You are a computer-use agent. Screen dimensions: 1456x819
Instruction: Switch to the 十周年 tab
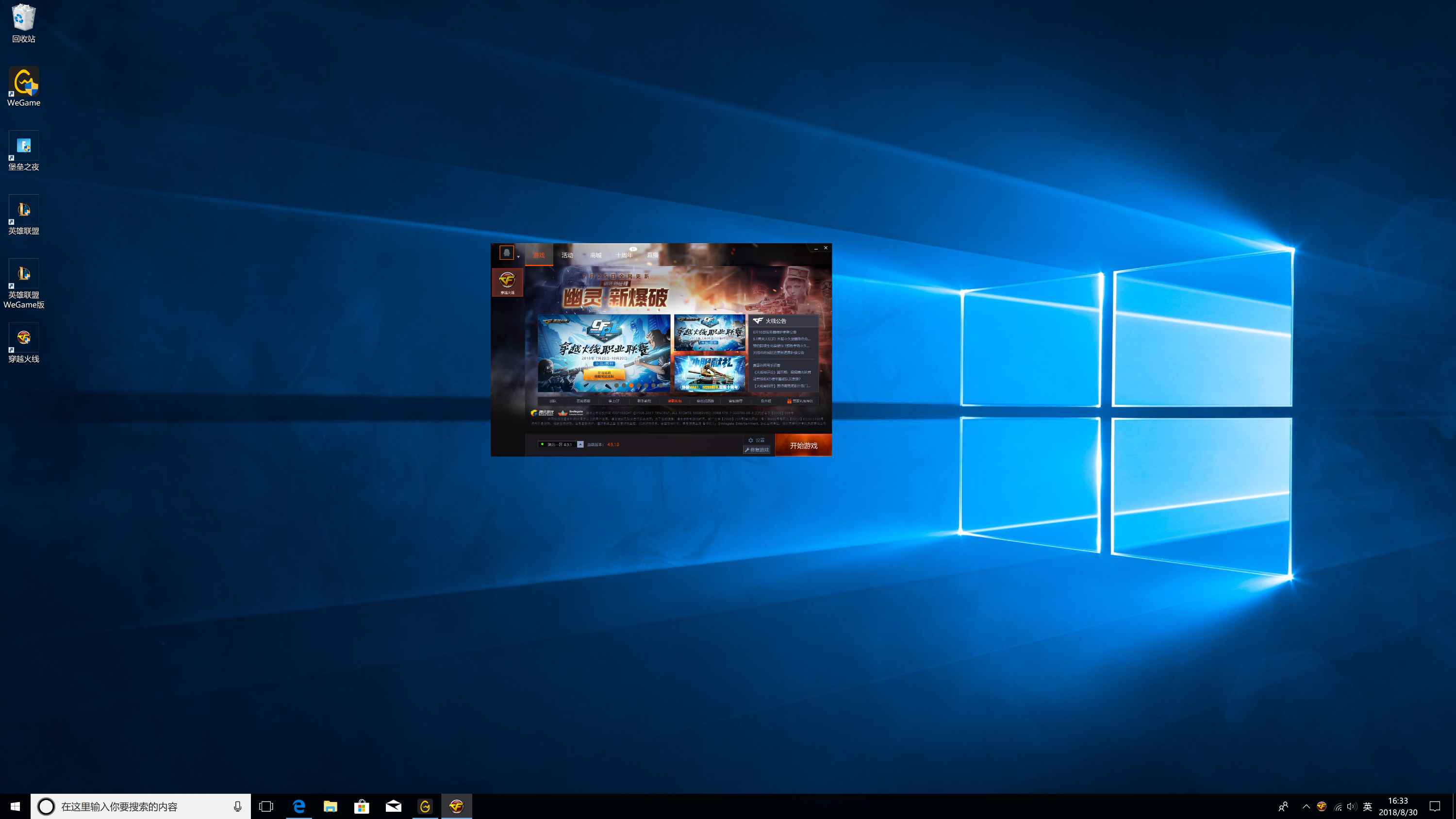(624, 255)
